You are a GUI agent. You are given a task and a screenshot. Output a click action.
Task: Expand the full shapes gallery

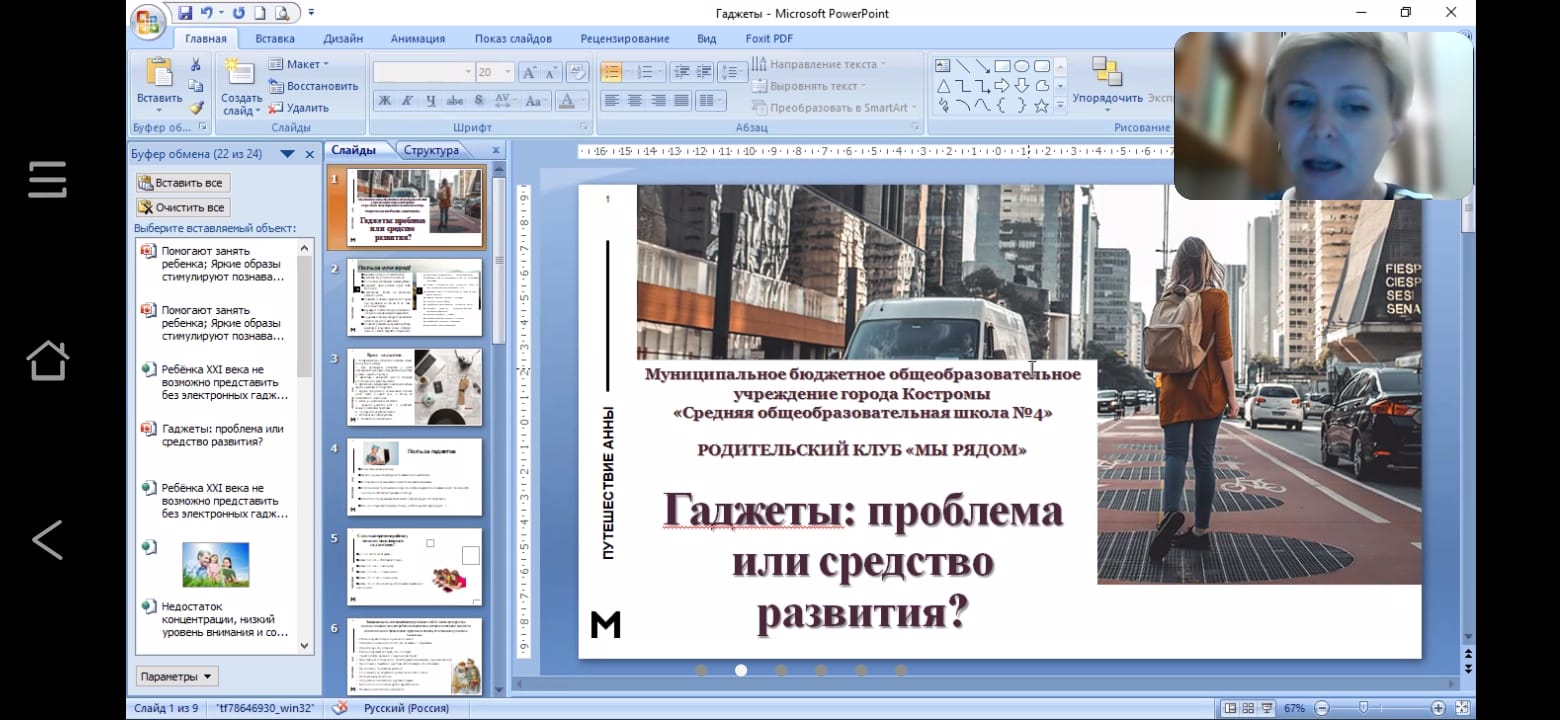click(1060, 105)
